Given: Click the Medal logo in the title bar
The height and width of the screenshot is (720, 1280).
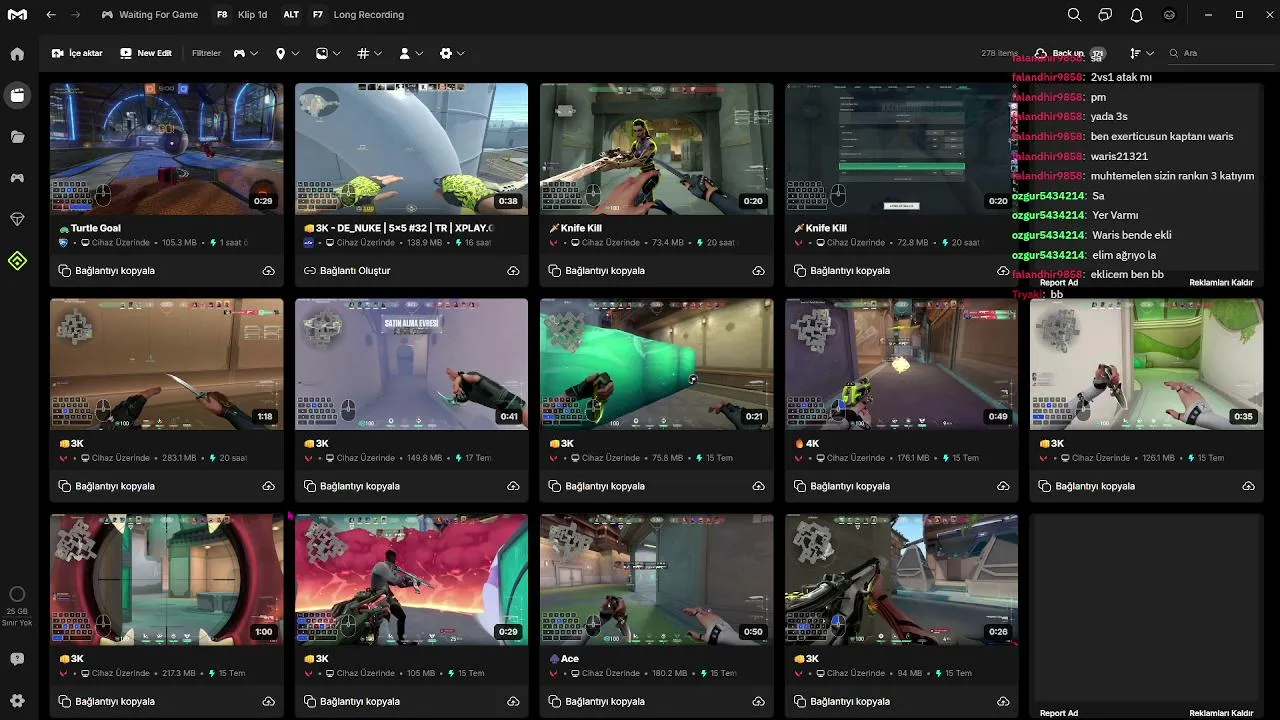Looking at the screenshot, I should point(16,15).
